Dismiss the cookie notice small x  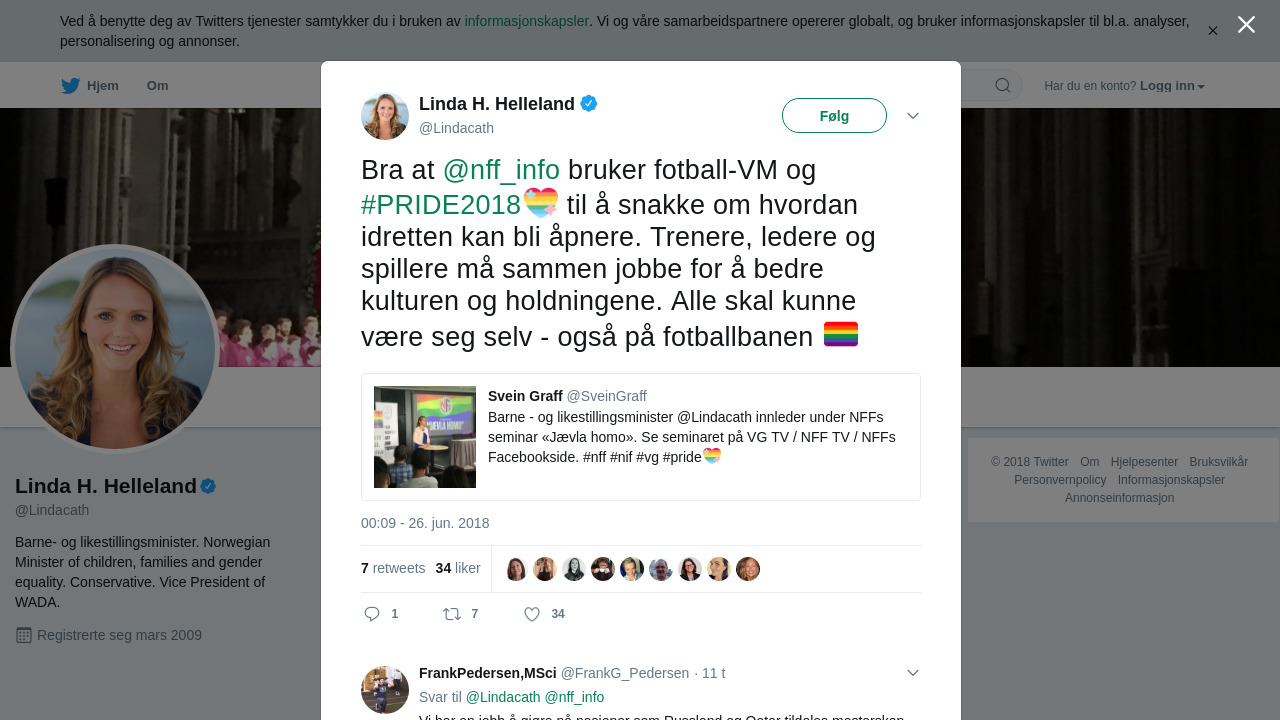pos(1213,31)
